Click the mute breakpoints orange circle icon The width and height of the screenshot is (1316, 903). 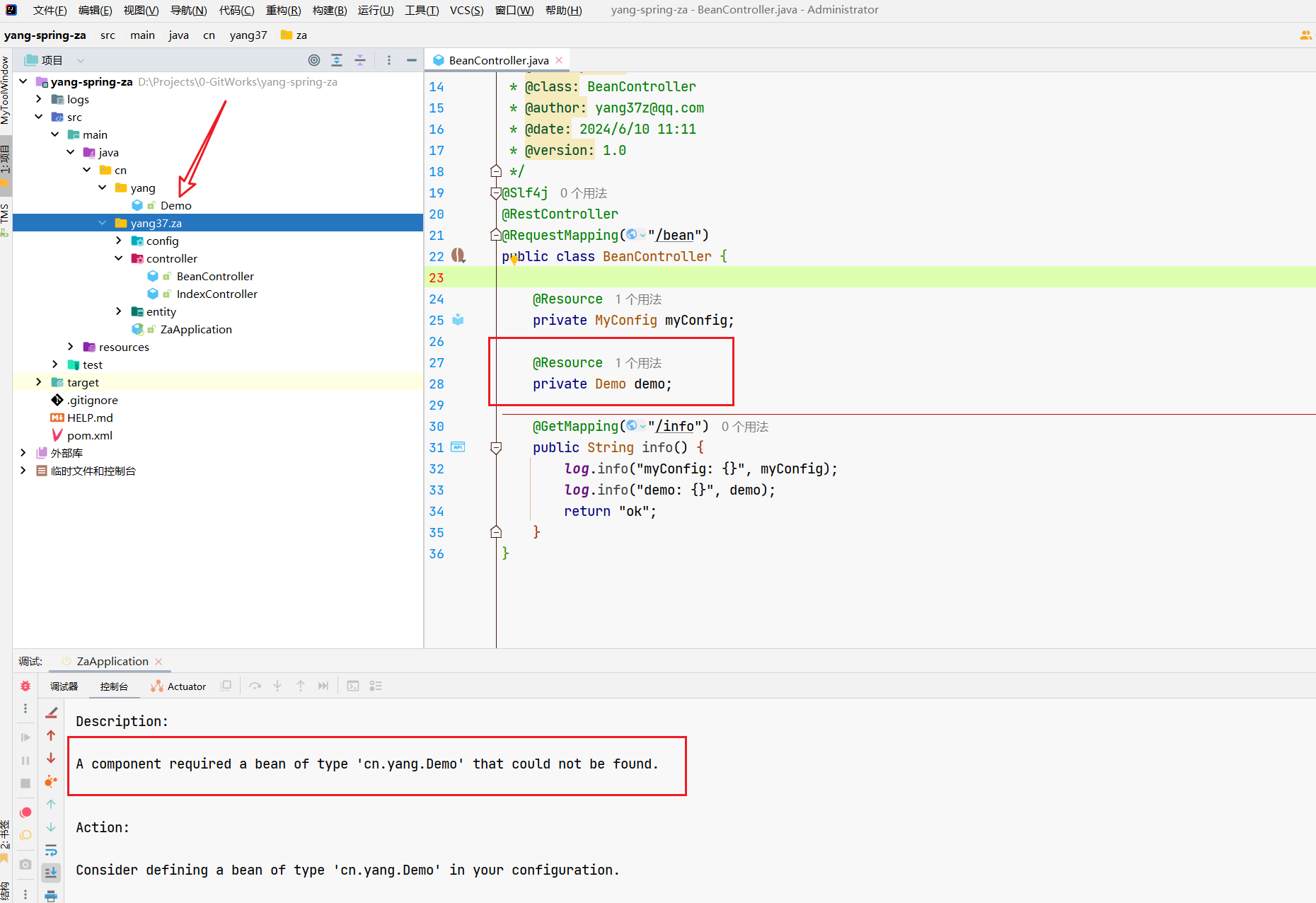[25, 835]
